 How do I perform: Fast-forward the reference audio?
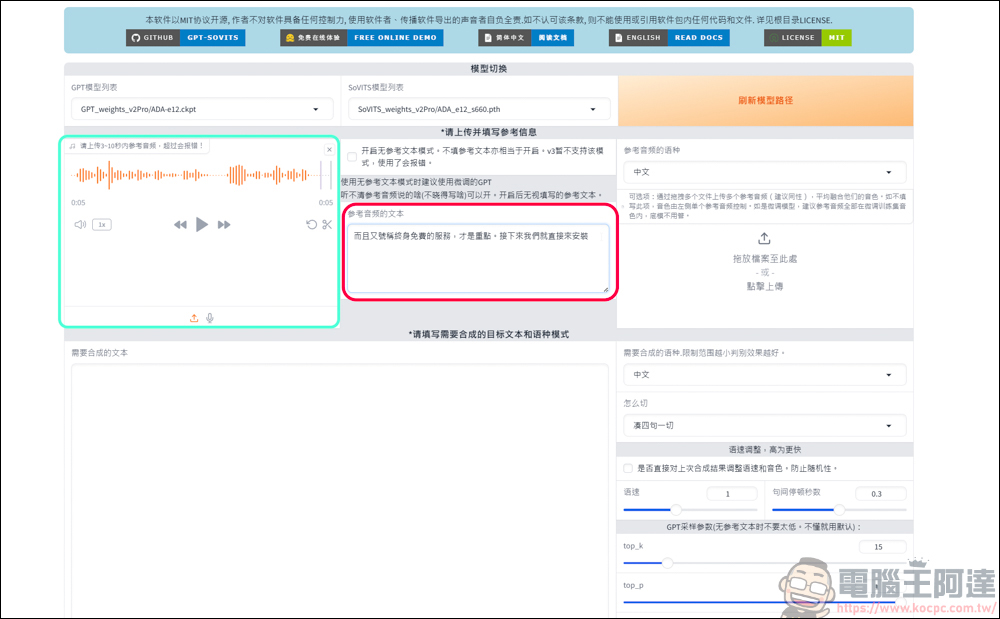click(x=224, y=224)
